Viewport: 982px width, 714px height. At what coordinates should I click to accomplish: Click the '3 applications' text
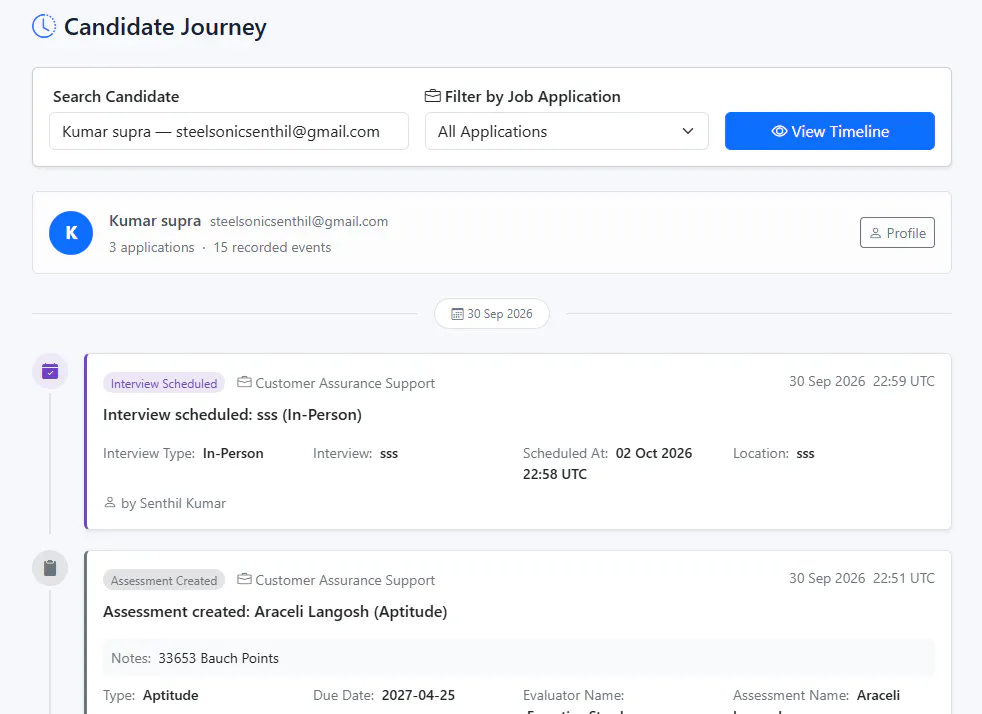tap(152, 247)
